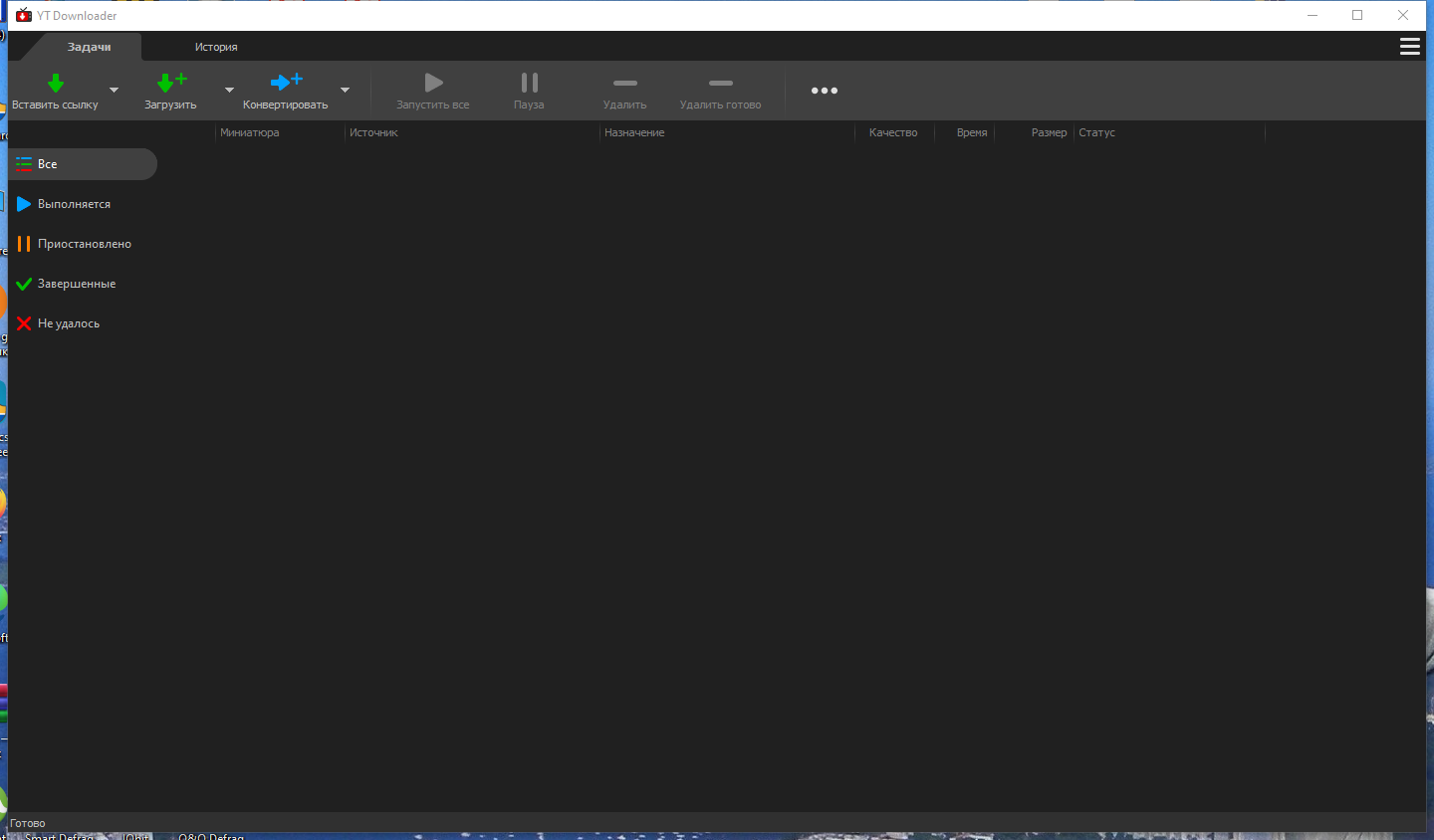Click the green Вставить ссылку arrow icon

click(x=56, y=83)
